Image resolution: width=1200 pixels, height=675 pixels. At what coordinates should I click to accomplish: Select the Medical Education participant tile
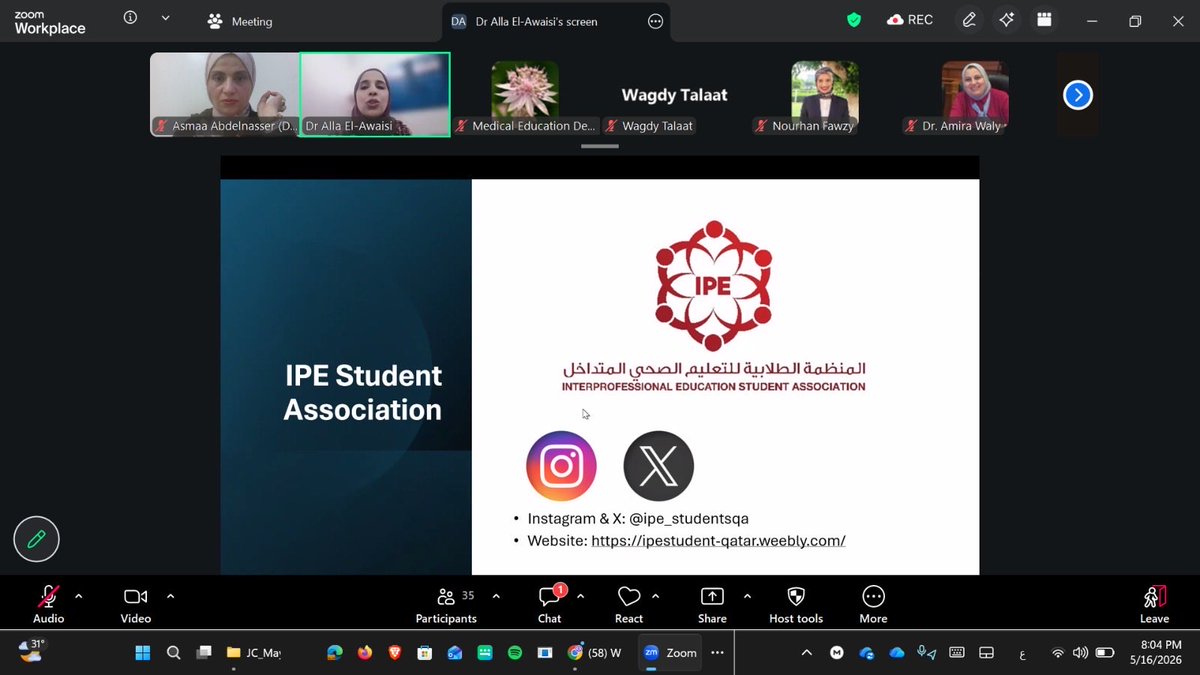(x=525, y=94)
